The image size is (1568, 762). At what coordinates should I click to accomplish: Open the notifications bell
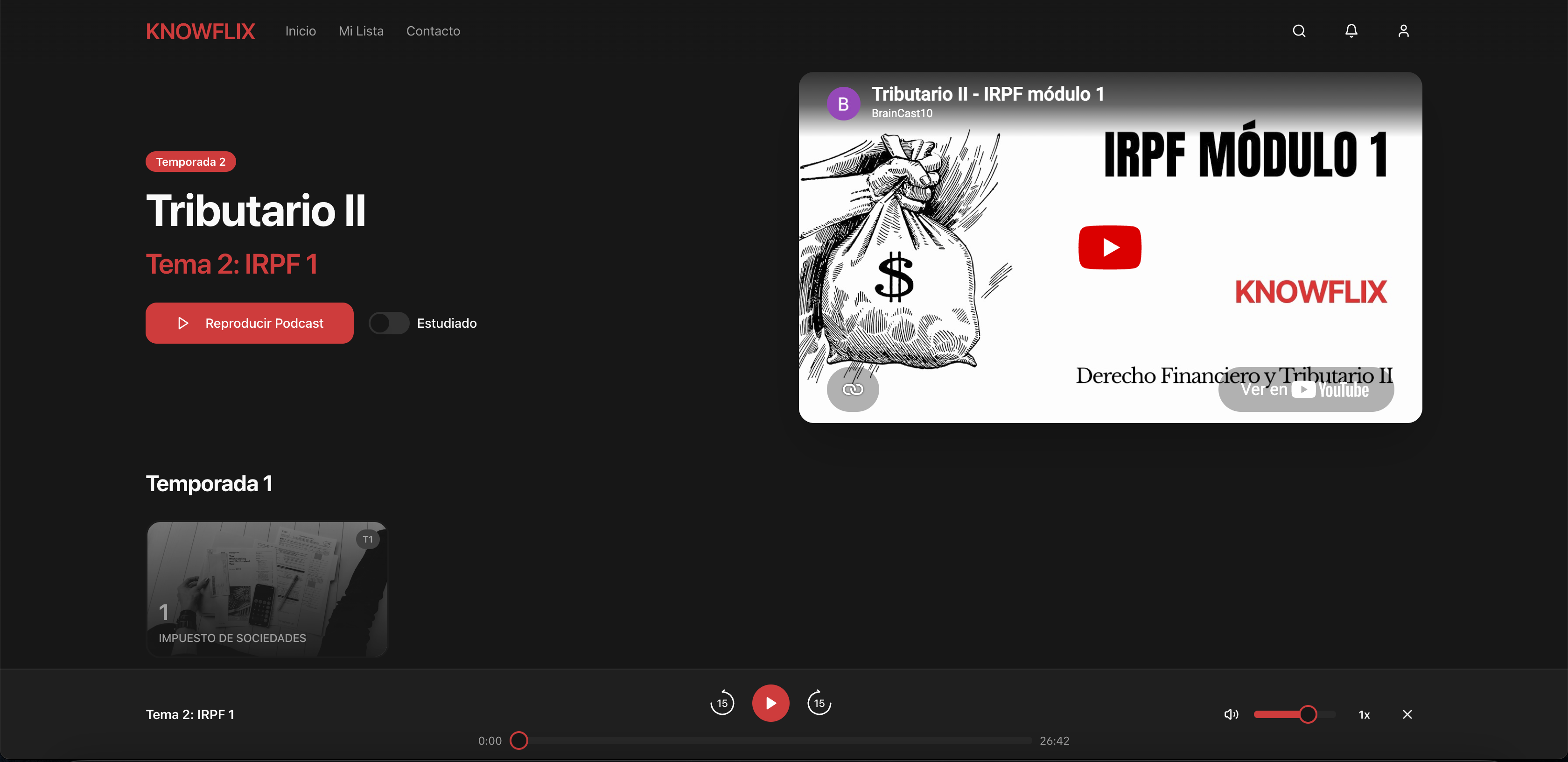(1351, 31)
